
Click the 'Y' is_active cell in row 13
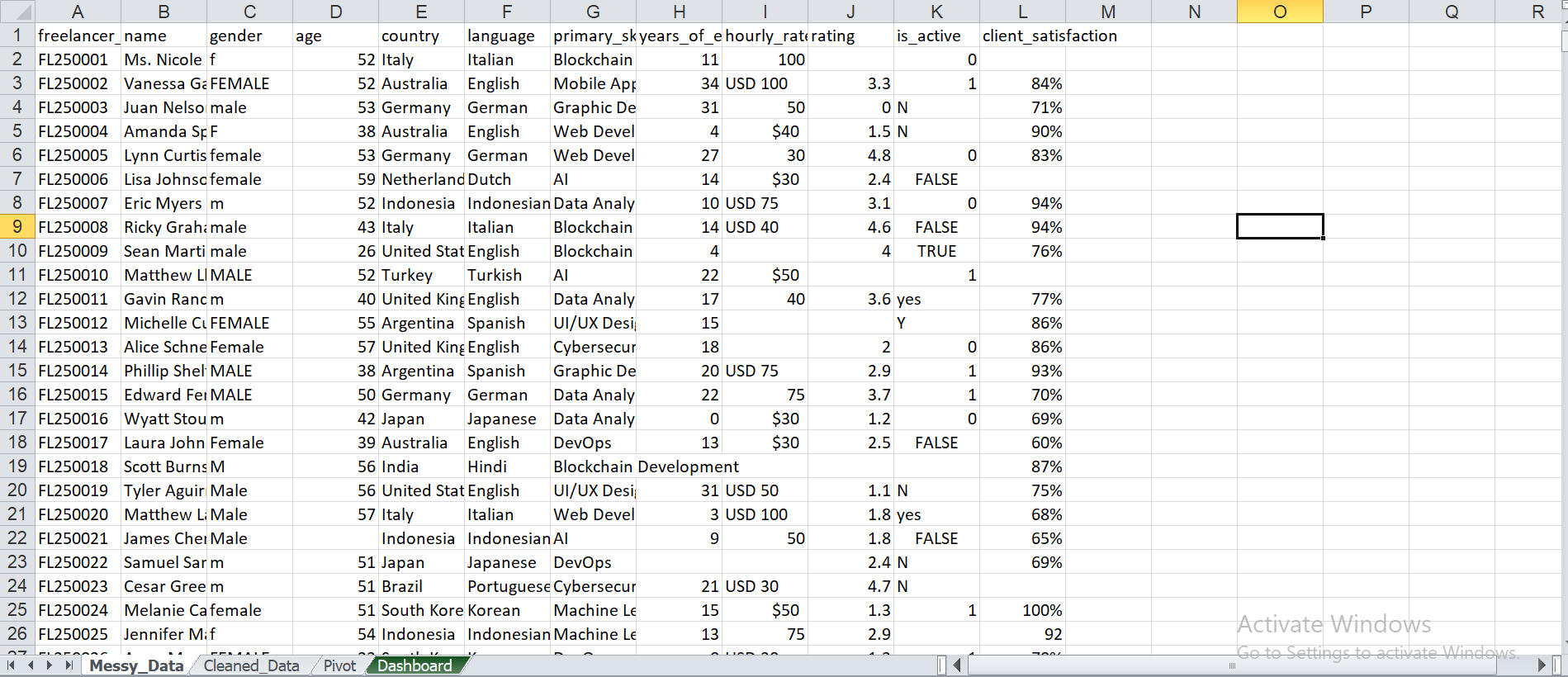936,323
